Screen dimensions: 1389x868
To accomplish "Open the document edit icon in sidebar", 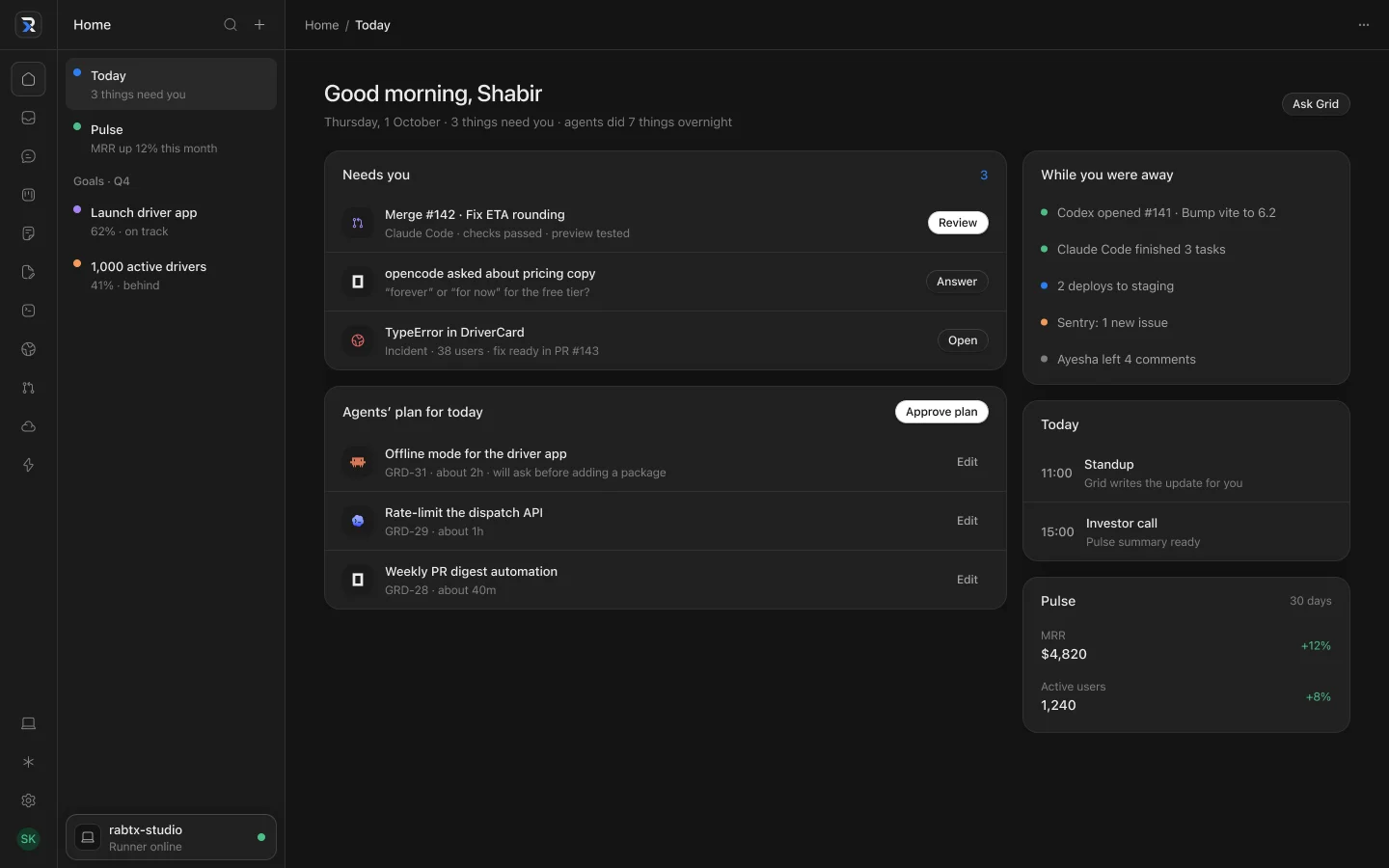I will click(28, 272).
